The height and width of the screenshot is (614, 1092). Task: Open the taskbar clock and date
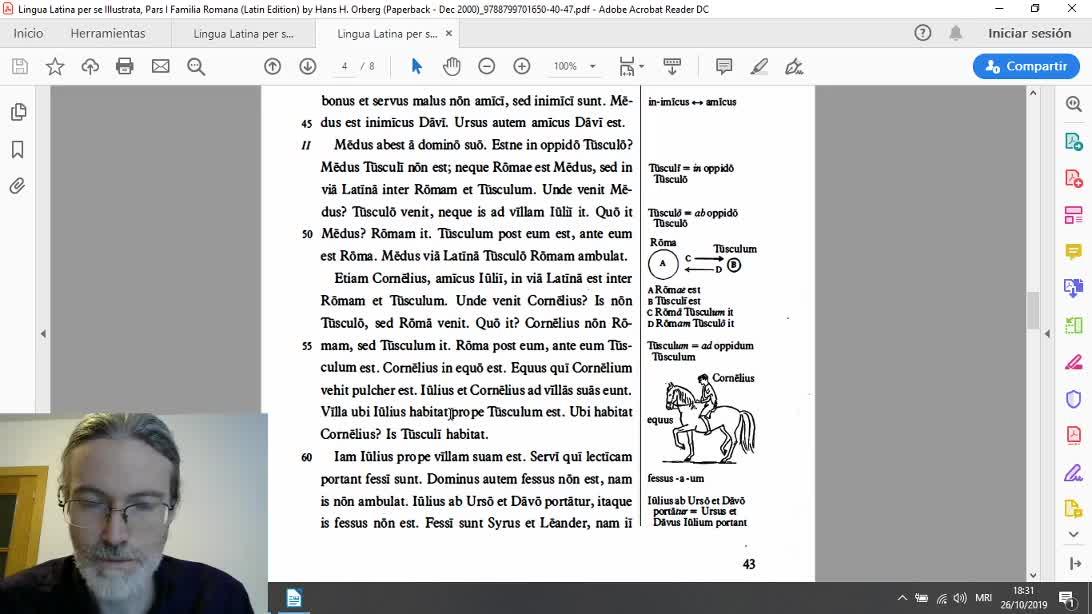click(1024, 598)
